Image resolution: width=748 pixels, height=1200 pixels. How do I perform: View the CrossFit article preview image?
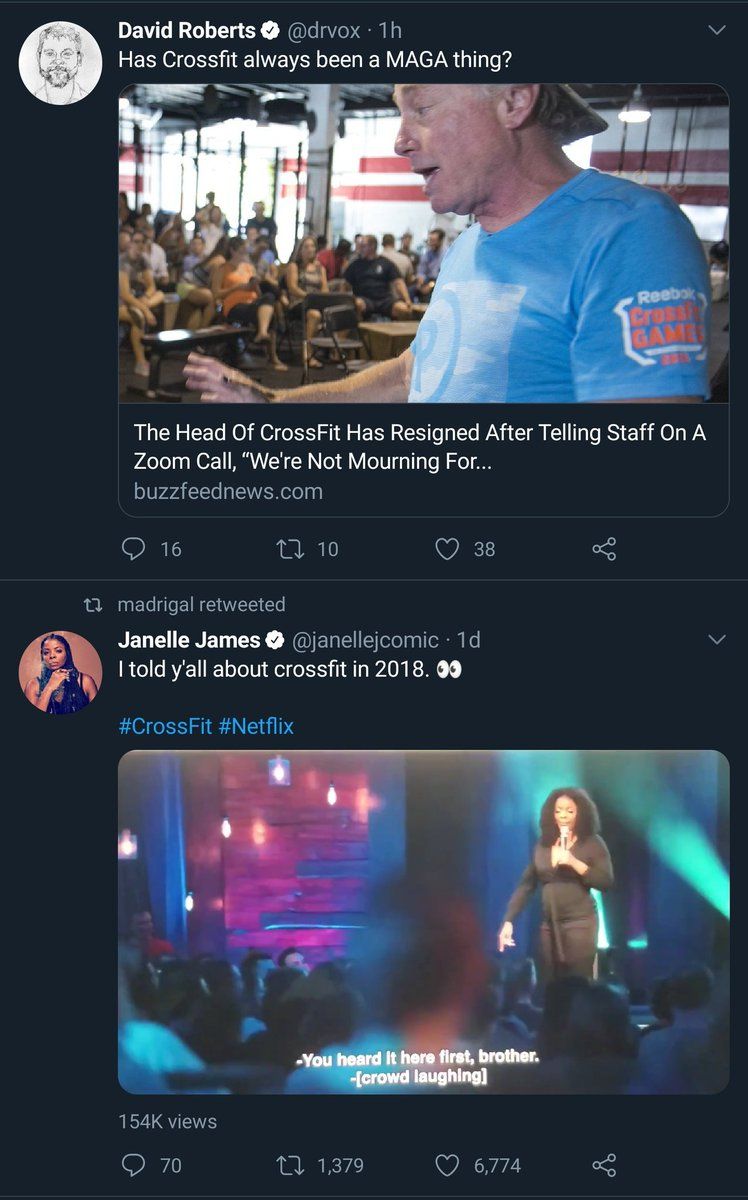[423, 243]
